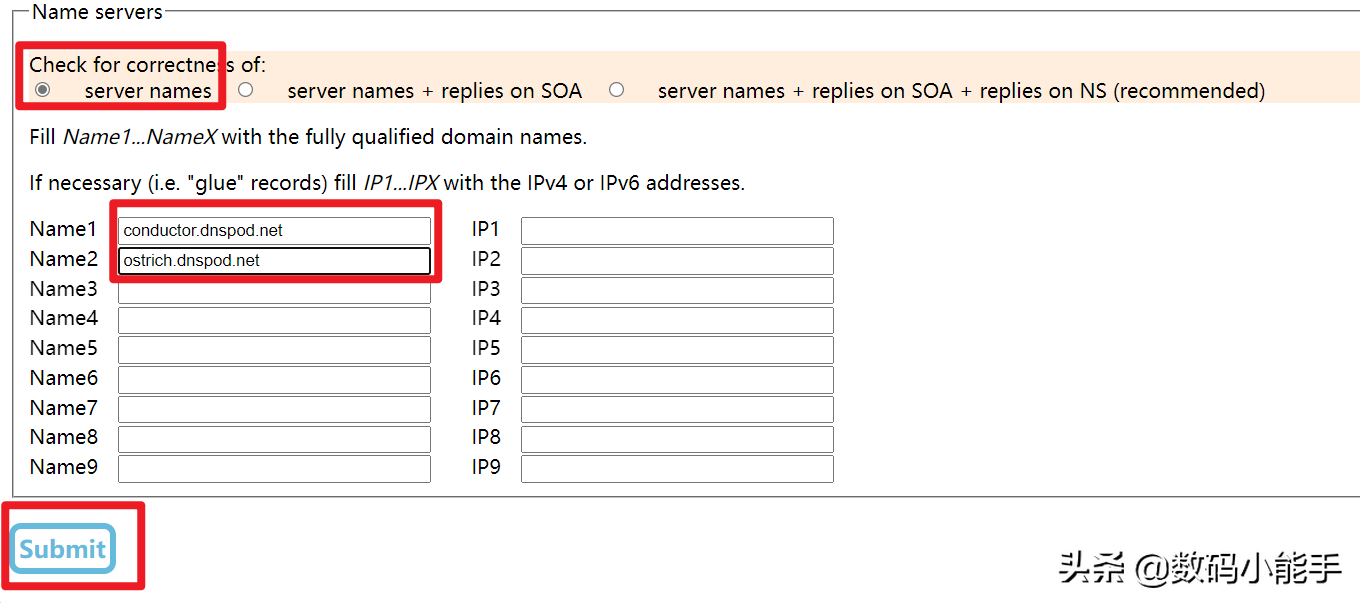Viewport: 1360px width, 603px height.
Task: Click the IP9 address input
Action: [677, 469]
